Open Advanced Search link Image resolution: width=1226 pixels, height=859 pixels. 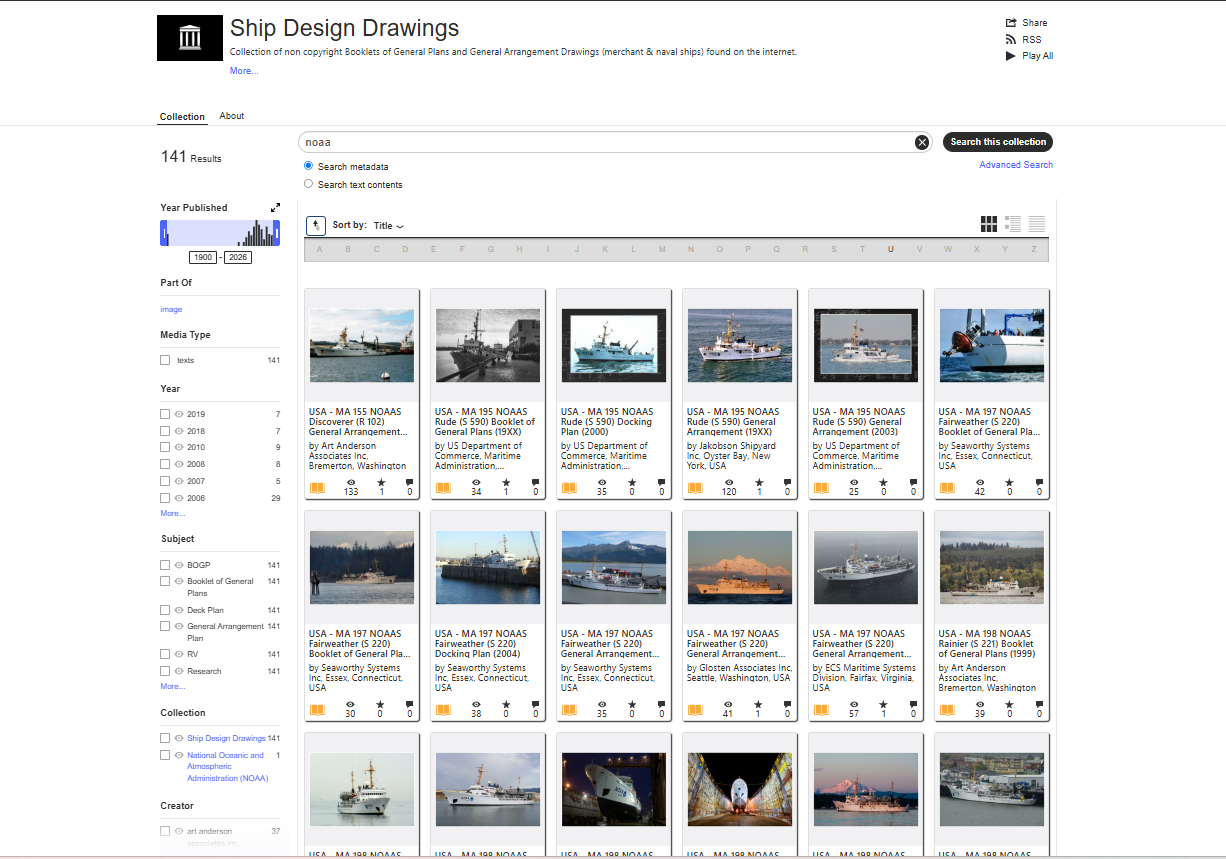click(x=1016, y=165)
